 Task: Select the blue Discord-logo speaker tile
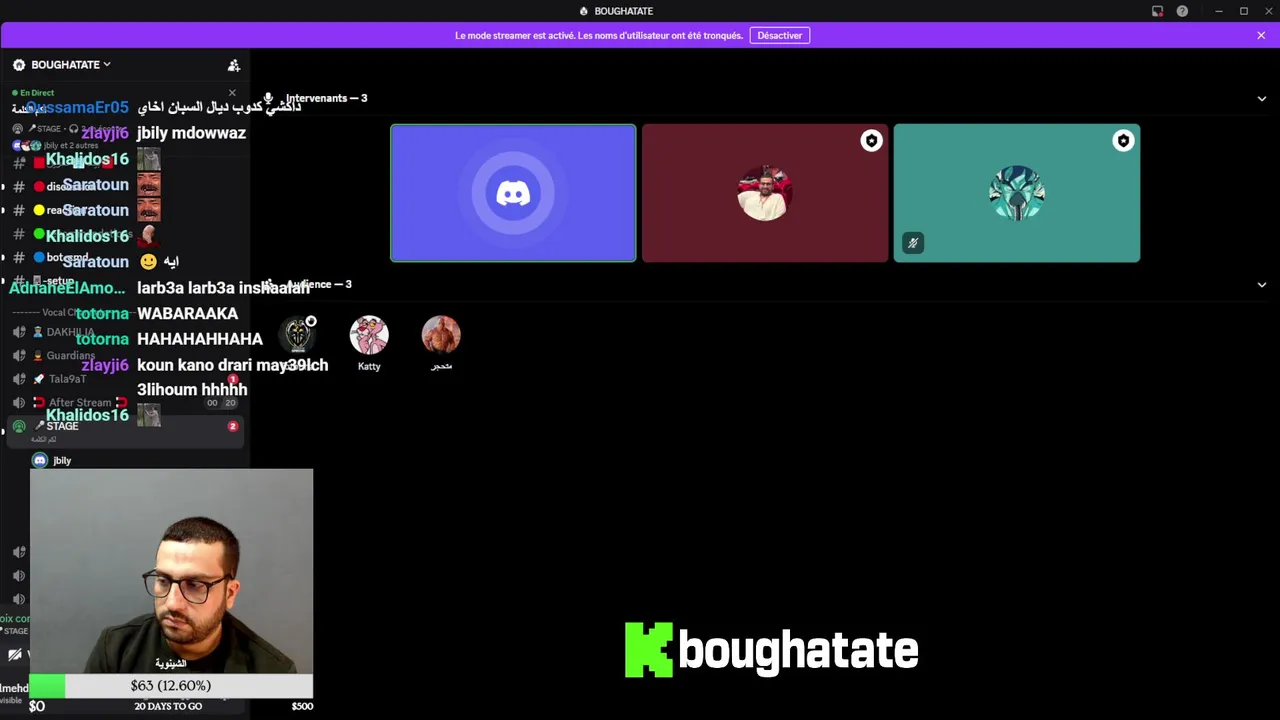[513, 193]
